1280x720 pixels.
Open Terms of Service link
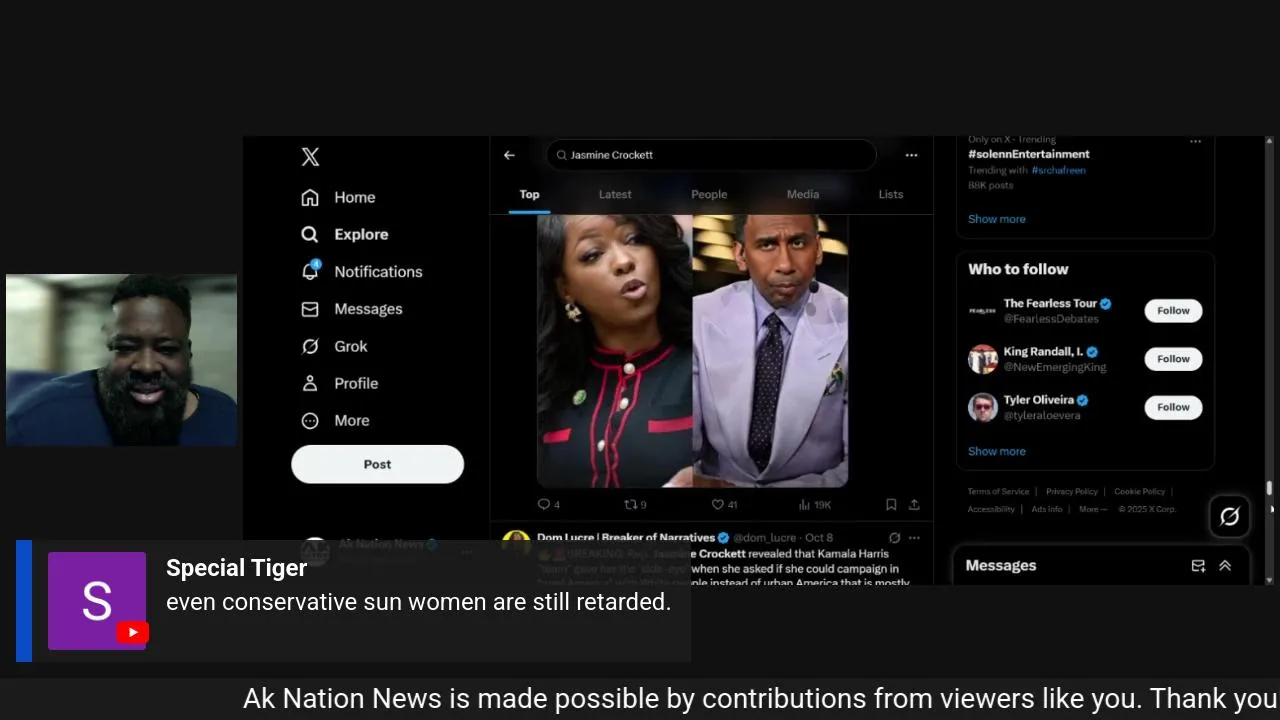tap(998, 492)
